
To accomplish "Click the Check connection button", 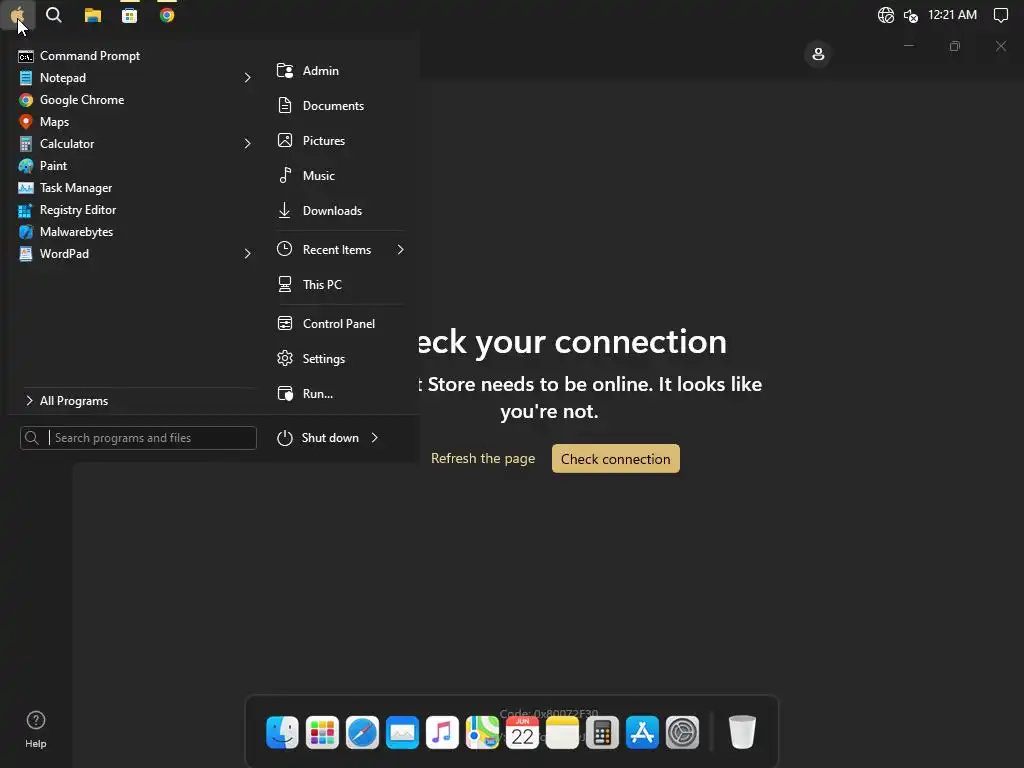I will click(x=615, y=458).
